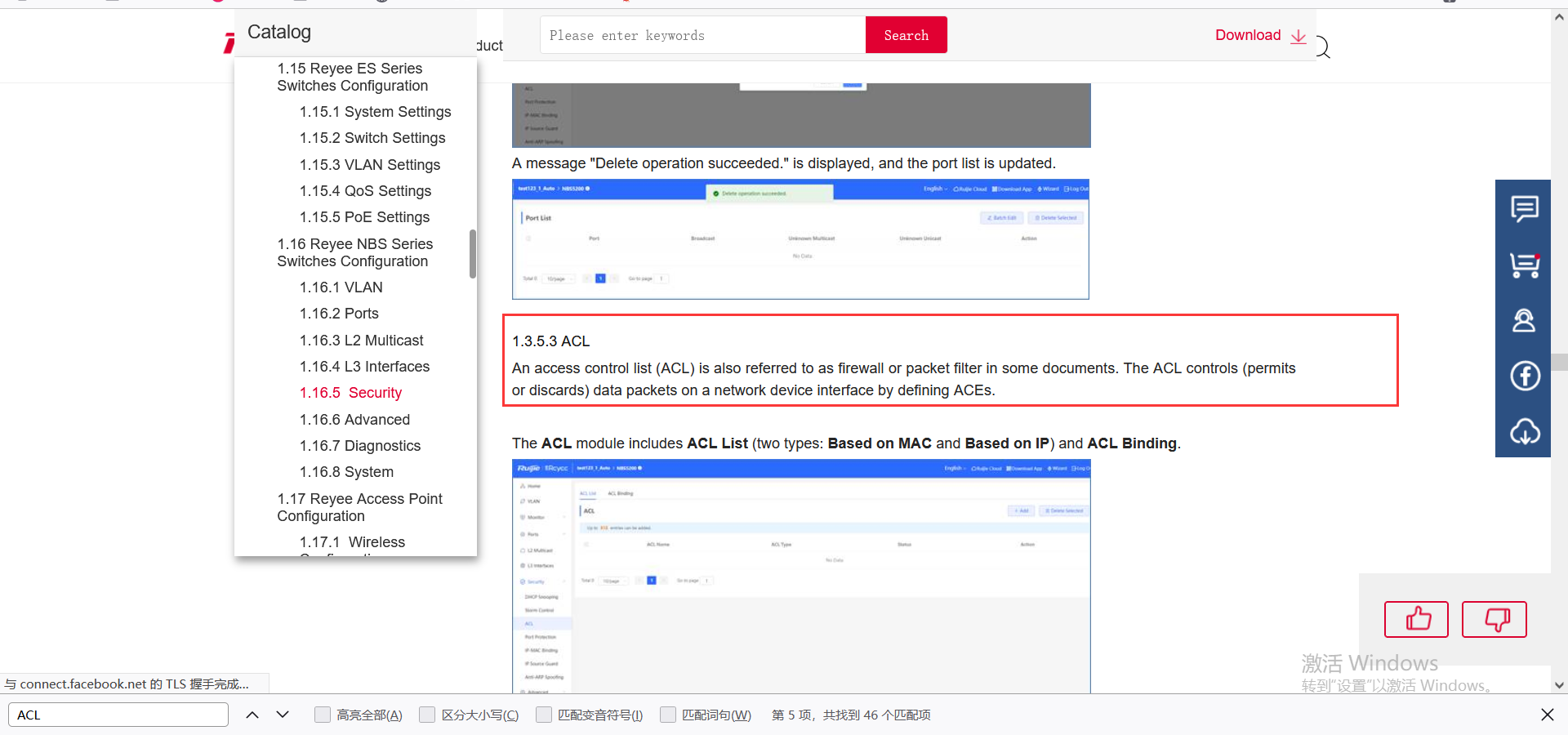
Task: Select 1.16.1 VLAN in the catalog
Action: (x=341, y=287)
